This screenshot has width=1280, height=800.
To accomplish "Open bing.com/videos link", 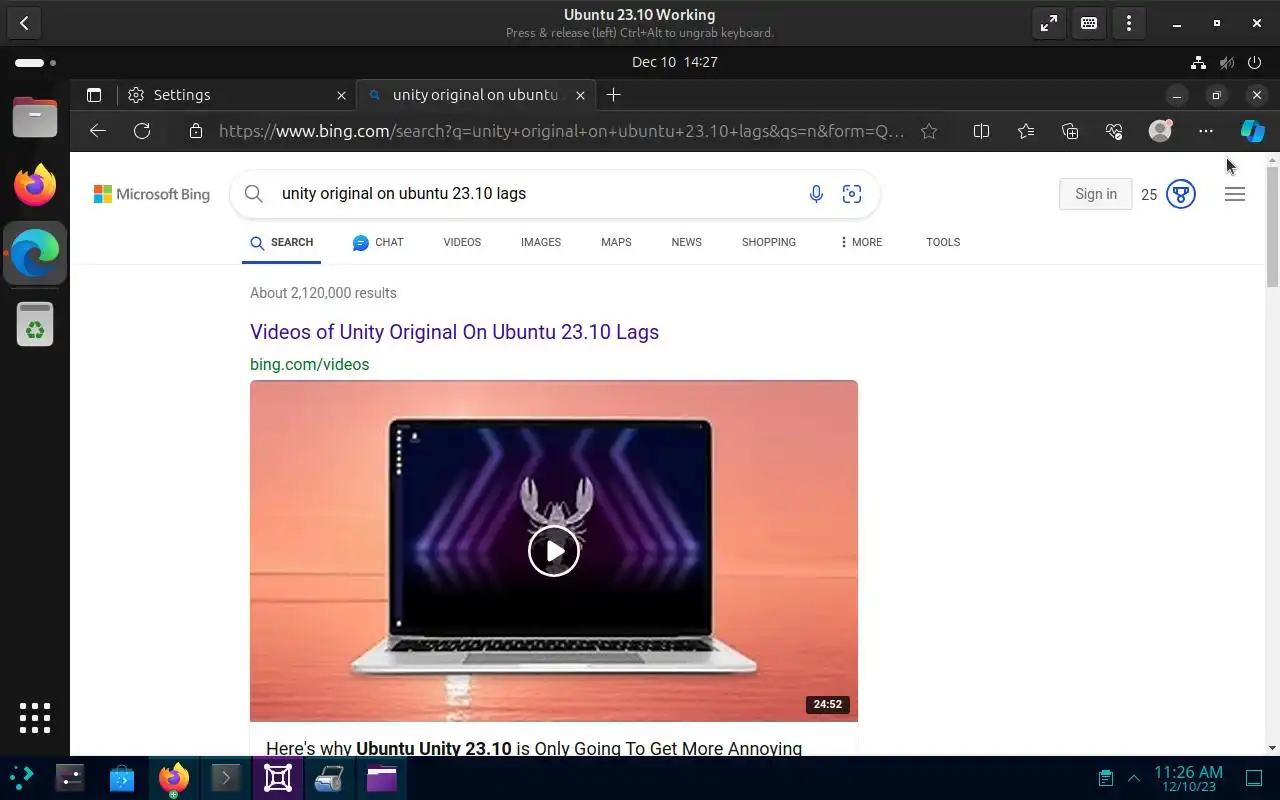I will (309, 364).
